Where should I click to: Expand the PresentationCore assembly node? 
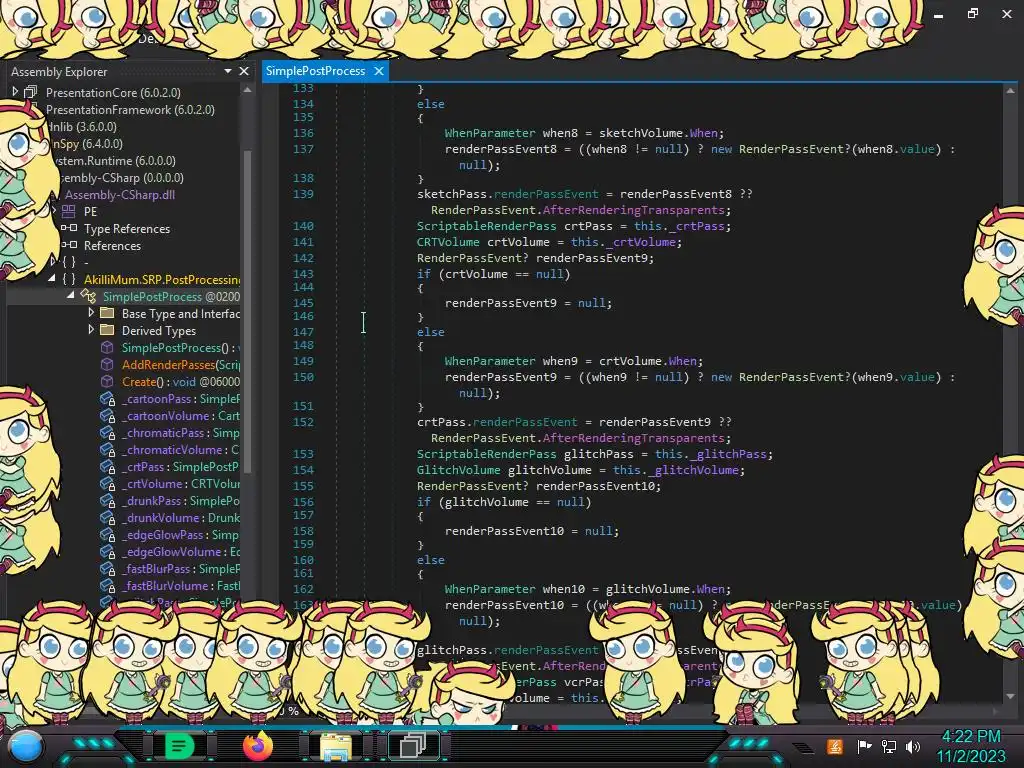[14, 92]
